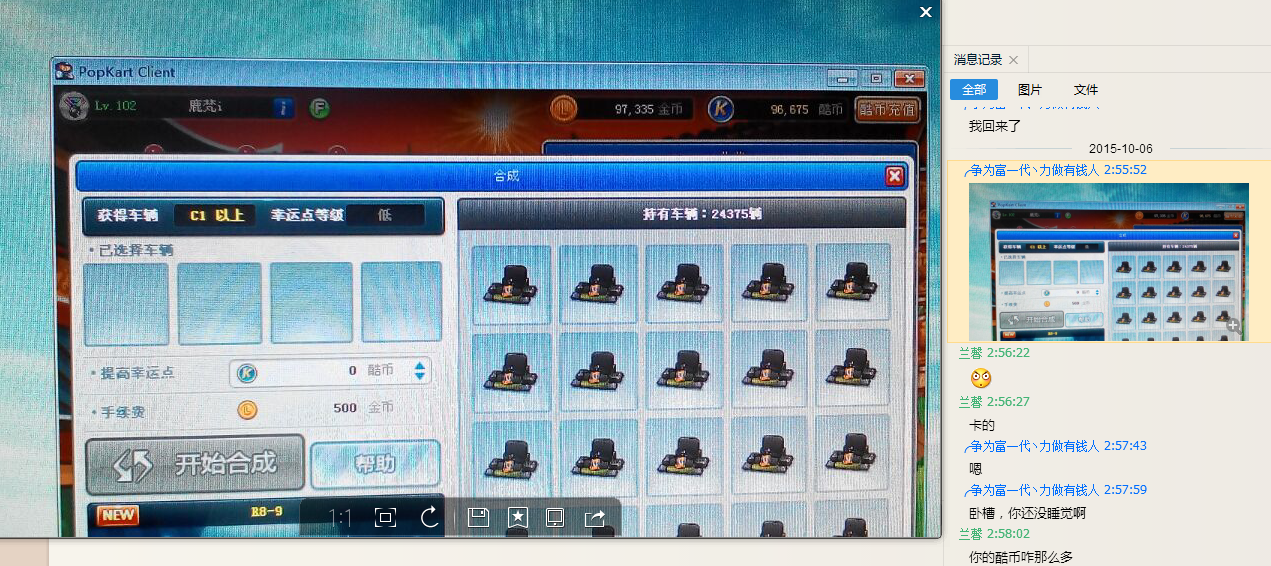
Task: Click the surprised emoji message
Action: point(981,378)
